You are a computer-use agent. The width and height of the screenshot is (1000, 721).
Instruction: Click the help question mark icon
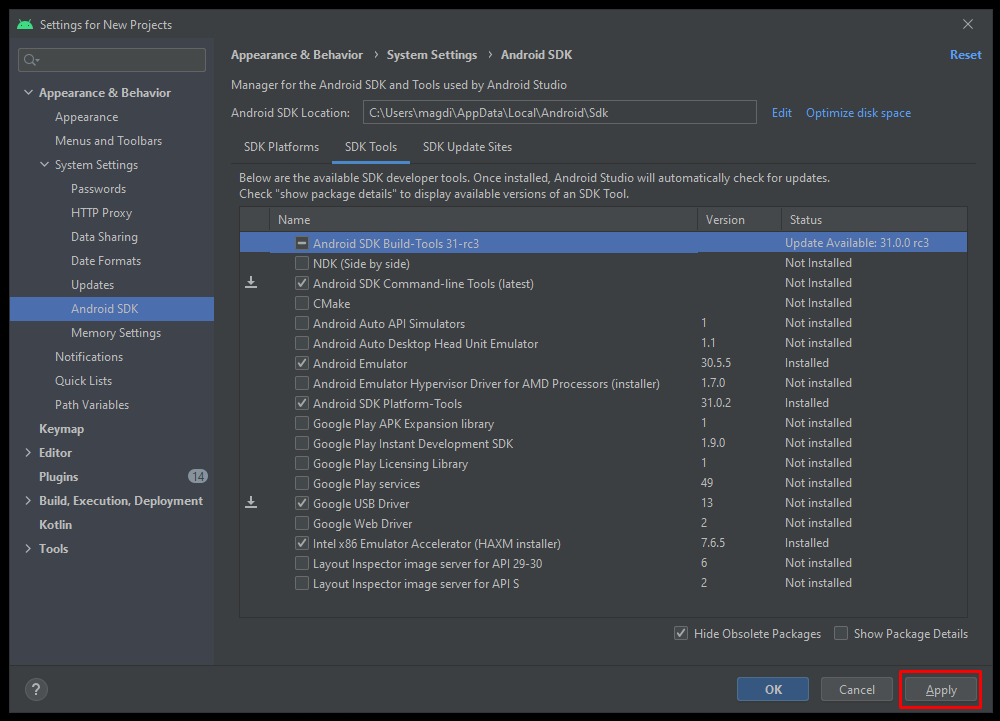[36, 689]
